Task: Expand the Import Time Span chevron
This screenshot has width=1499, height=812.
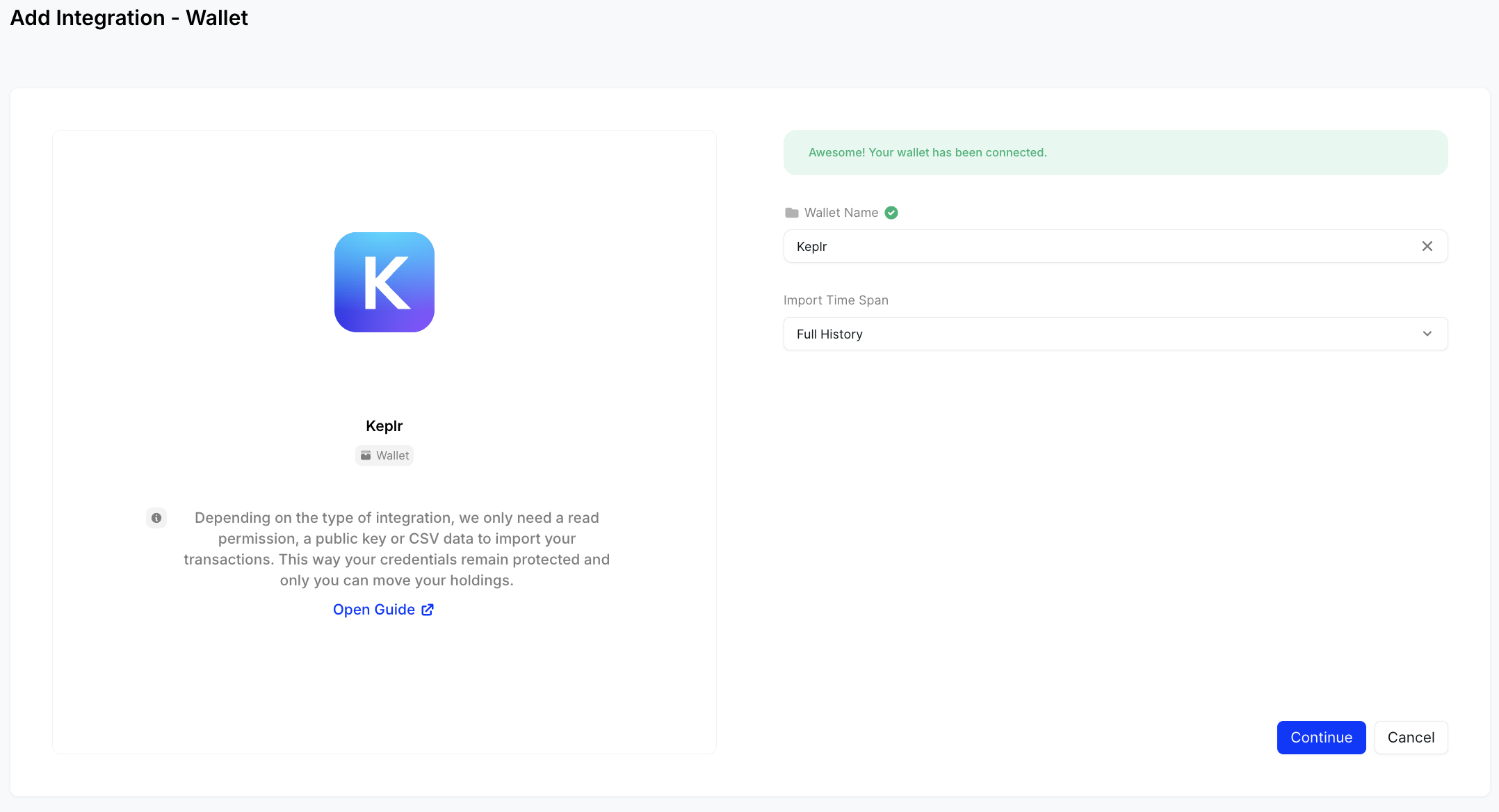Action: click(1427, 334)
